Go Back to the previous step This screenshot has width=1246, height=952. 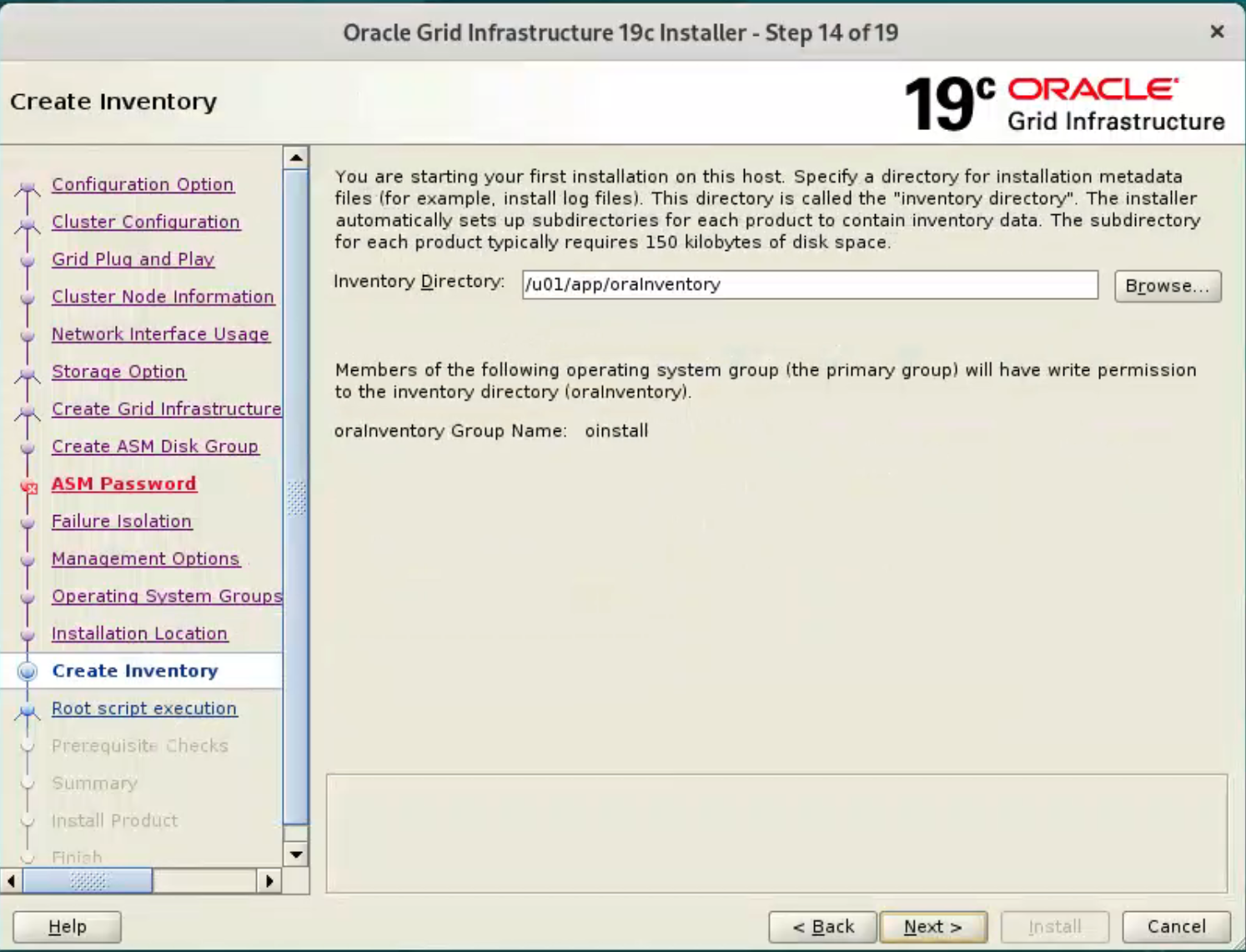click(x=822, y=927)
